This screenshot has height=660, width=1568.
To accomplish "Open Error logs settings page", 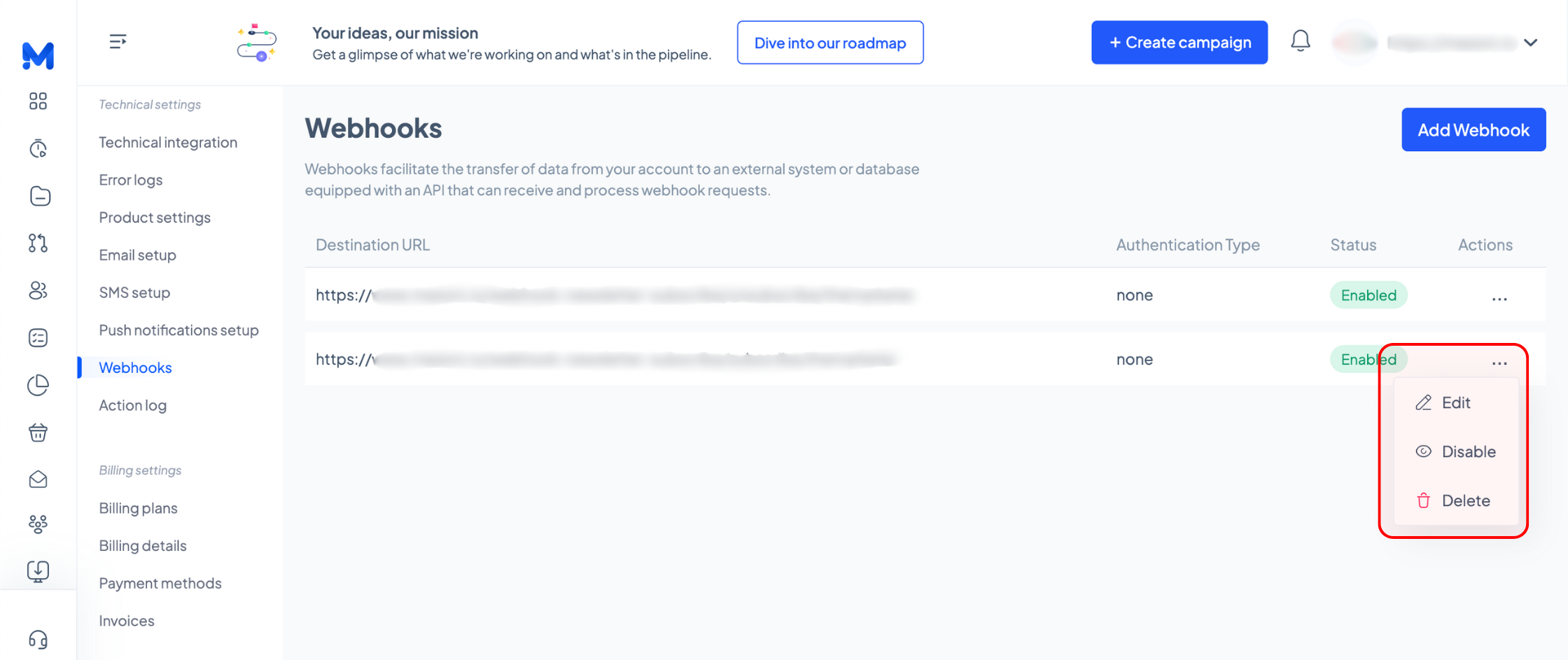I will 131,180.
